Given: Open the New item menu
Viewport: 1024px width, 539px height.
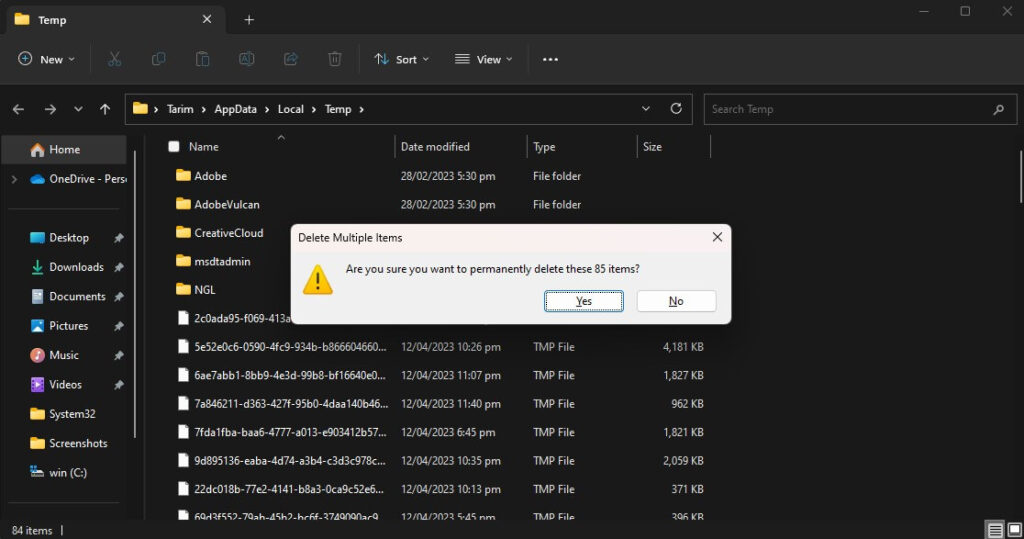Looking at the screenshot, I should pos(46,59).
